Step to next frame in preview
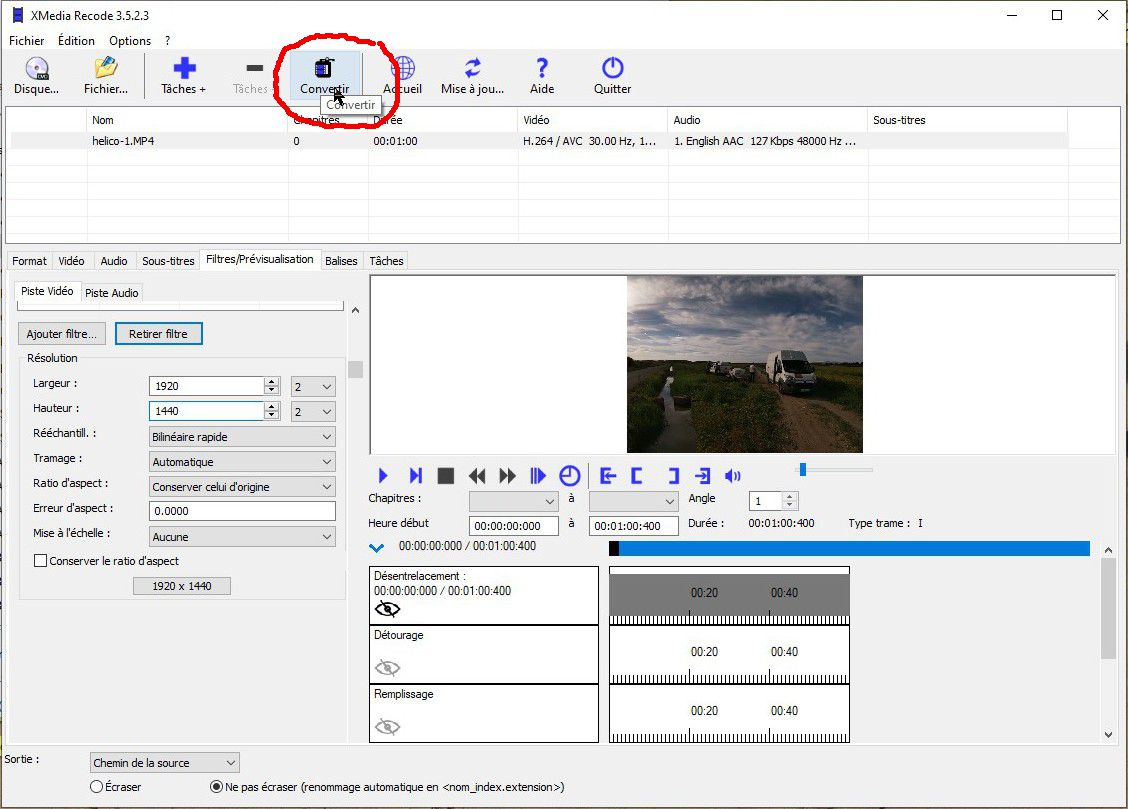The height and width of the screenshot is (809, 1128). coord(415,475)
